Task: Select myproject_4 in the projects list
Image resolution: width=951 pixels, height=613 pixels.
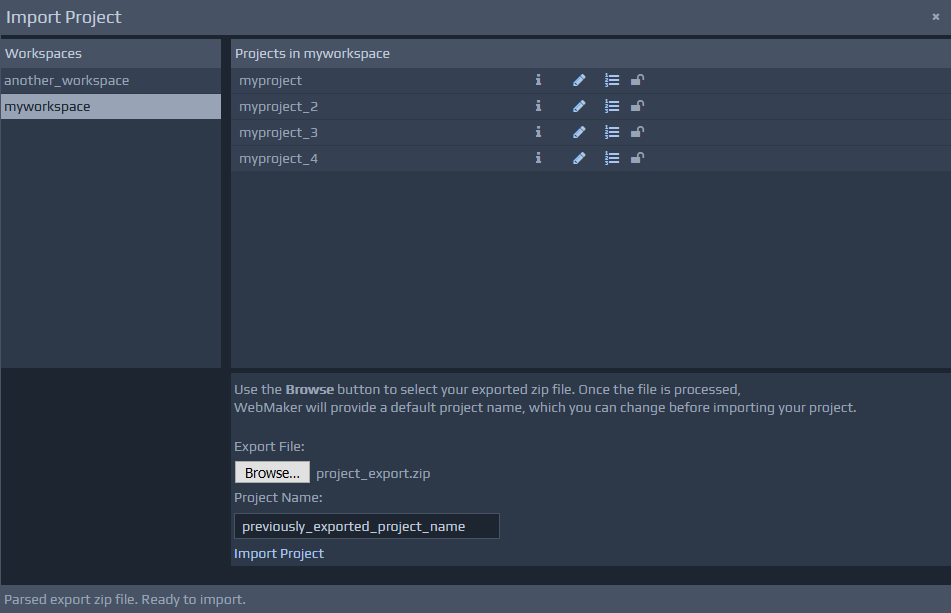Action: tap(278, 158)
